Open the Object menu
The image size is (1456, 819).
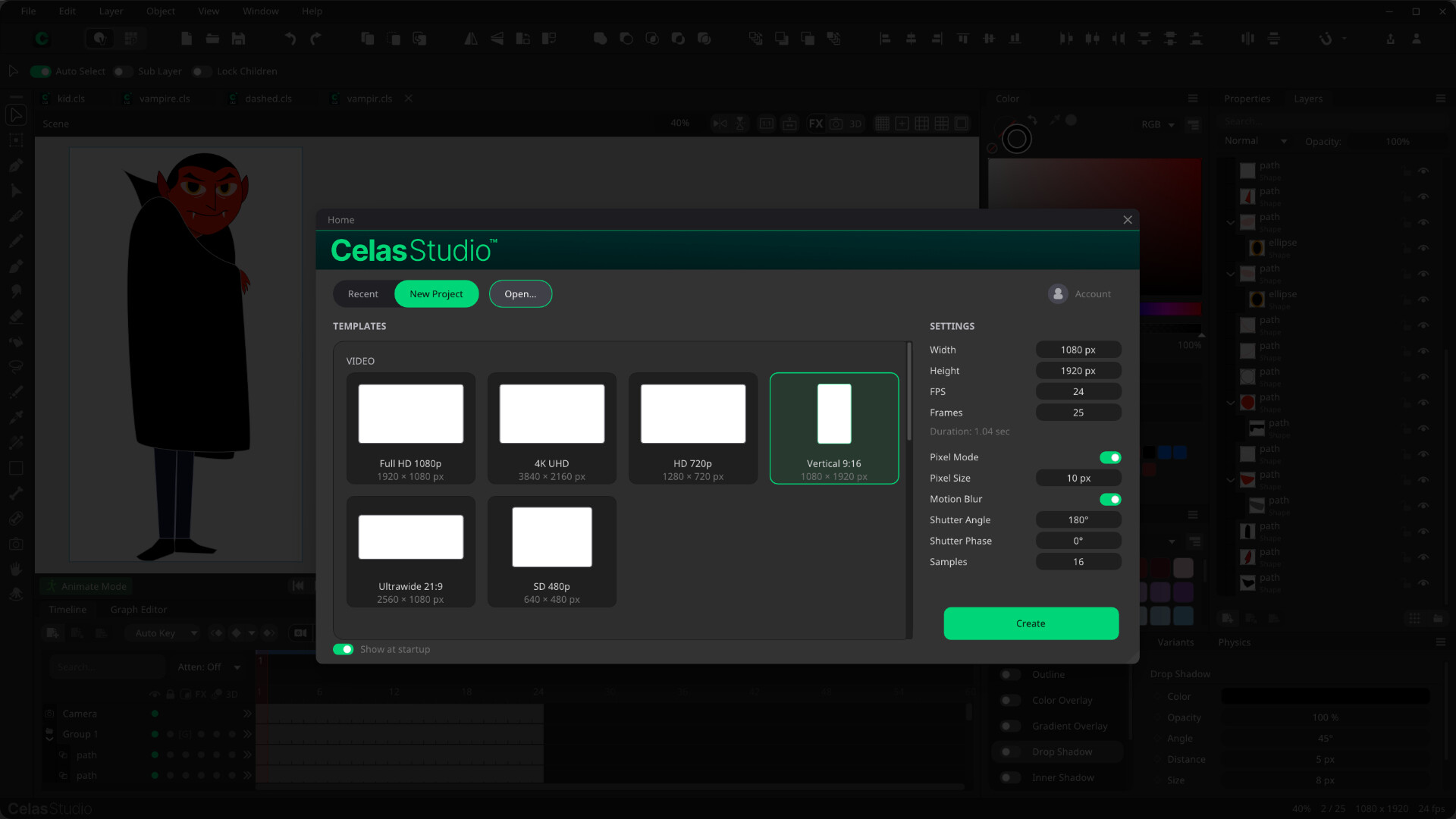point(161,11)
